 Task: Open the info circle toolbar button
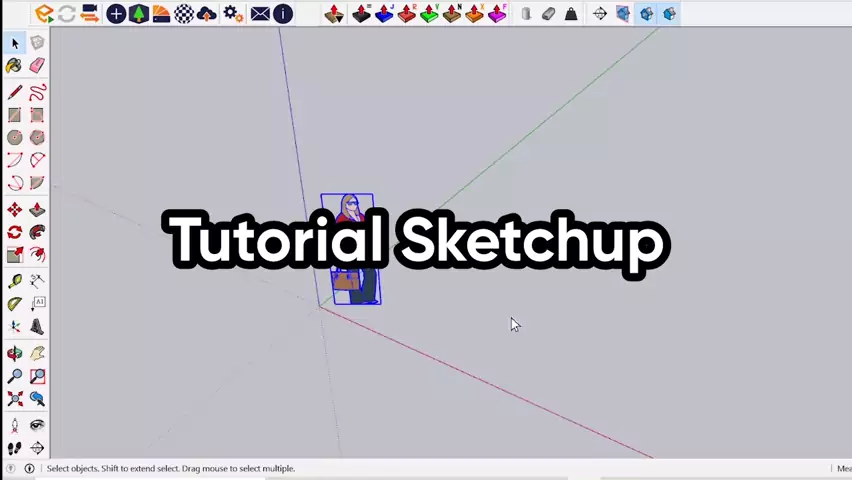pos(283,14)
